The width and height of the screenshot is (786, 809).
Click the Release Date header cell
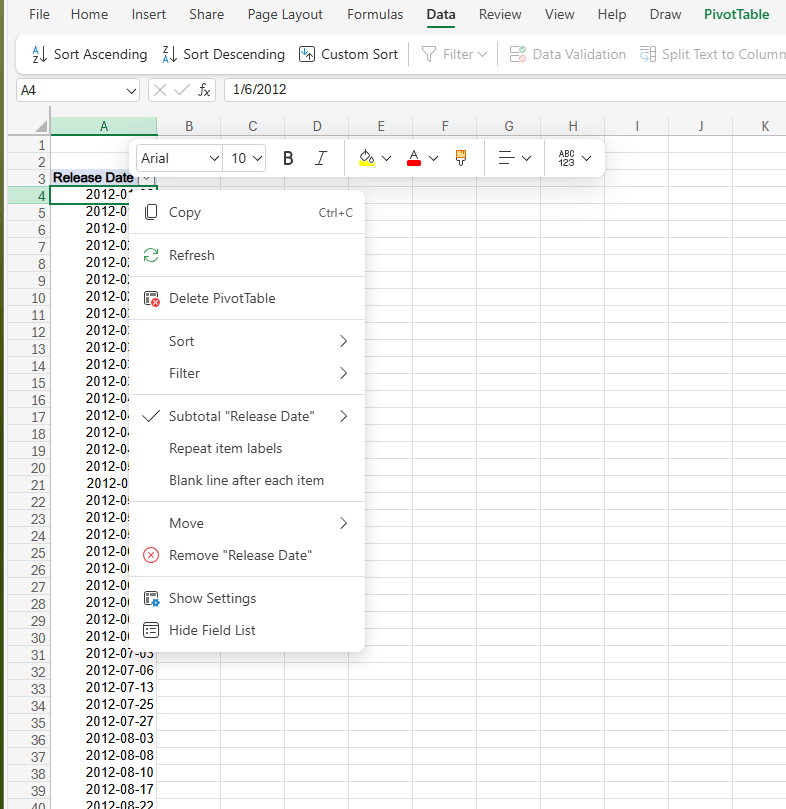pos(94,178)
